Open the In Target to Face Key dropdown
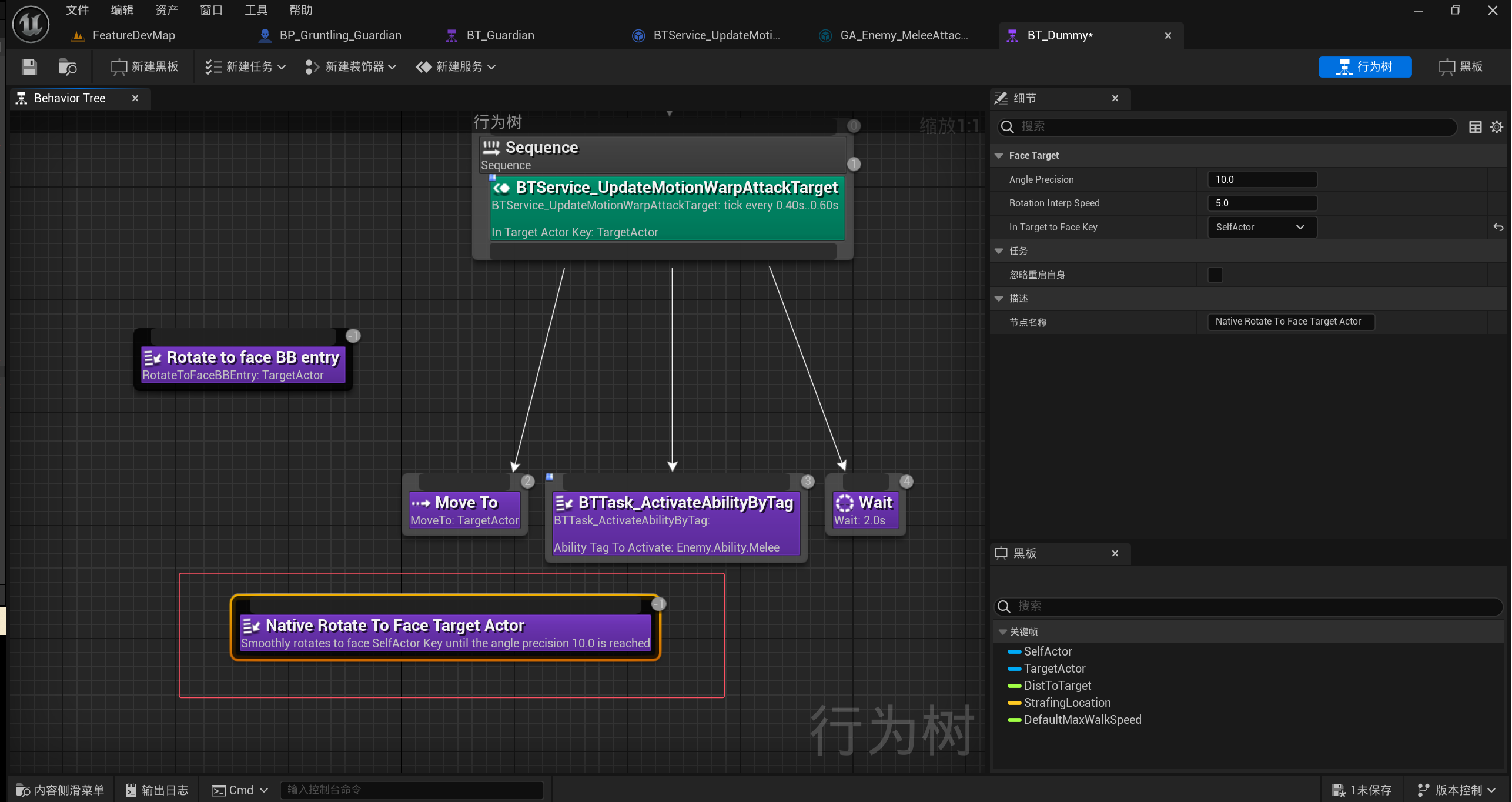The width and height of the screenshot is (1512, 802). pyautogui.click(x=1261, y=227)
